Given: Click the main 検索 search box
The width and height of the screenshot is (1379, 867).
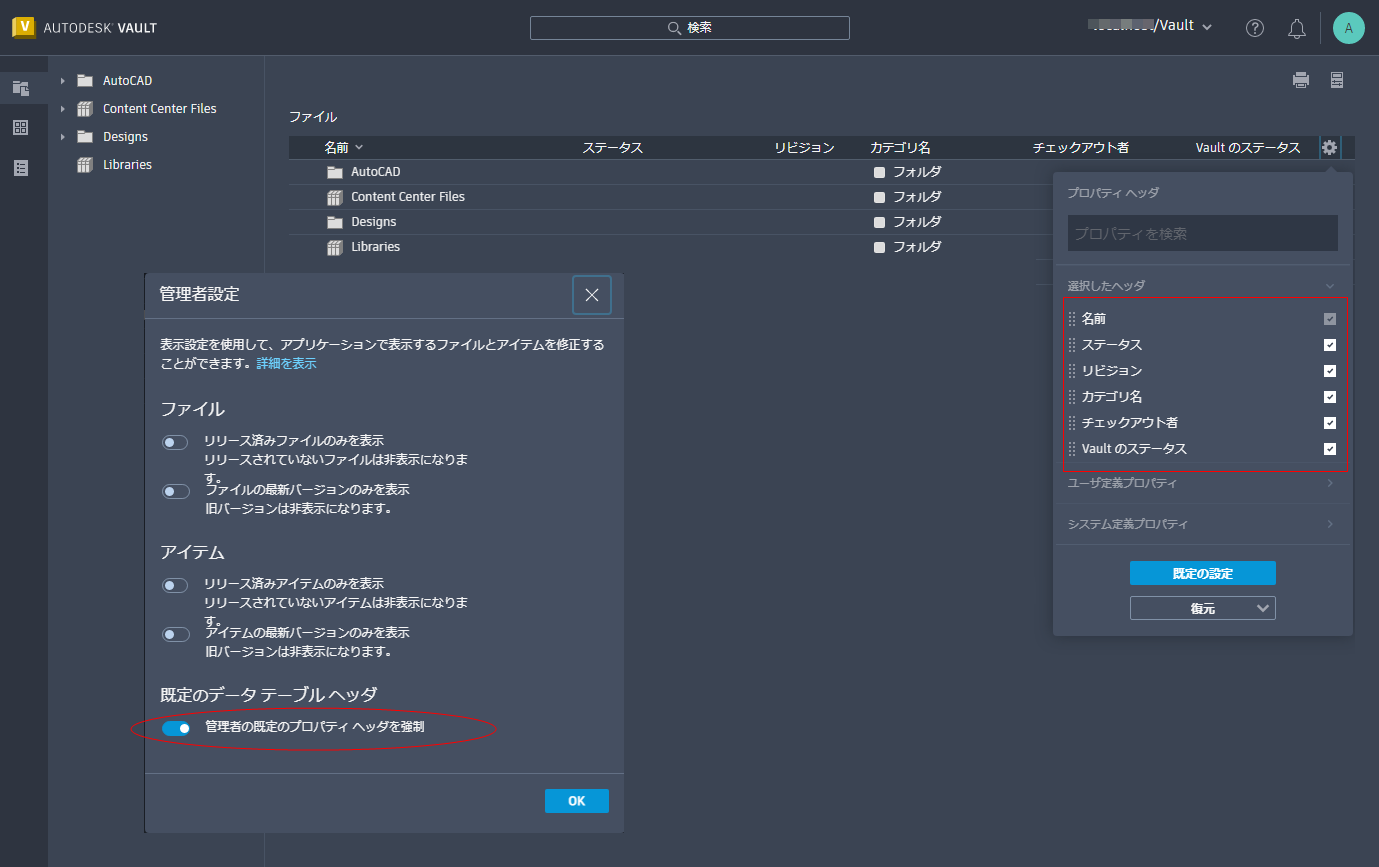Looking at the screenshot, I should click(x=690, y=28).
